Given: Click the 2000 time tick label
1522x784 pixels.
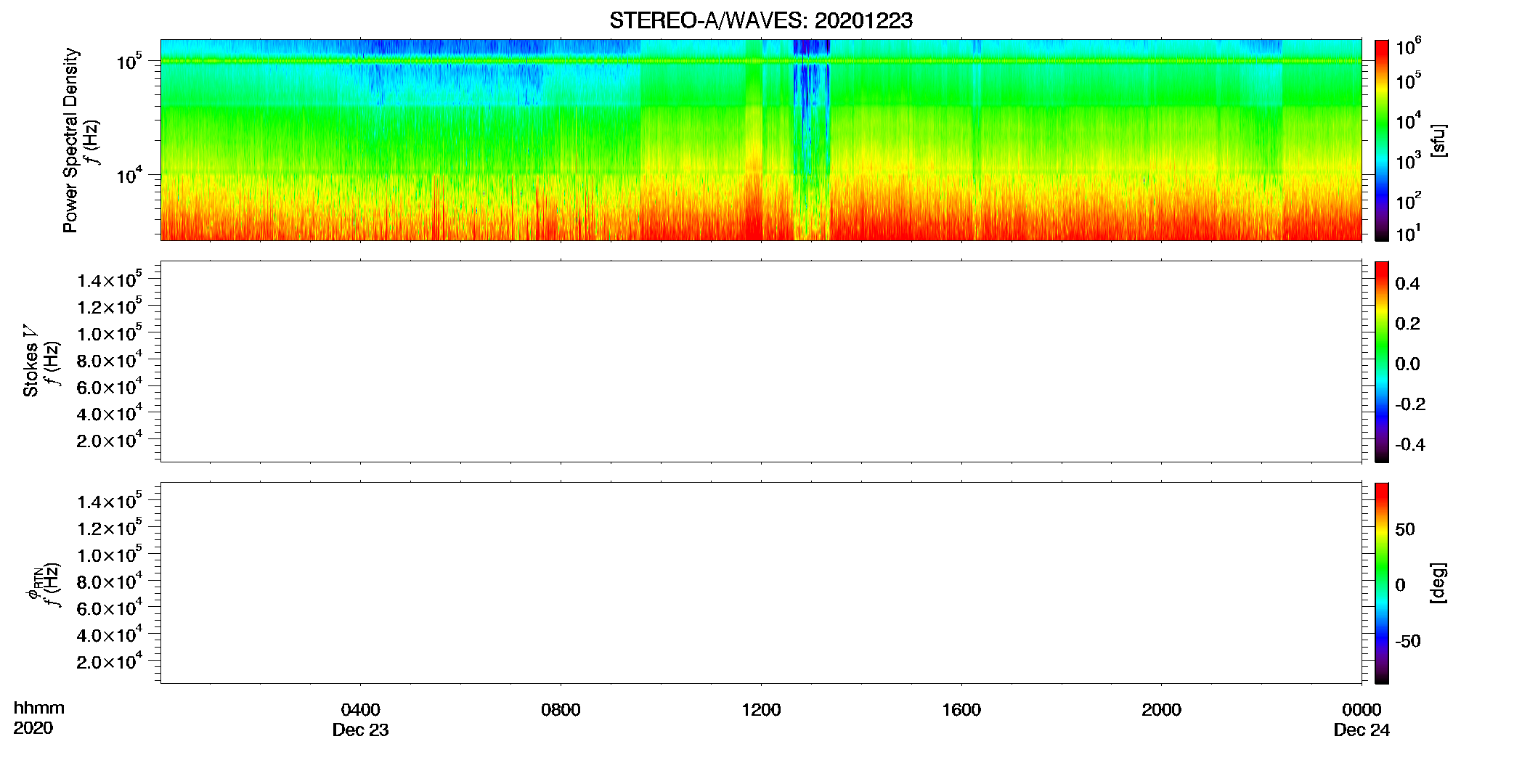Looking at the screenshot, I should pyautogui.click(x=1161, y=710).
